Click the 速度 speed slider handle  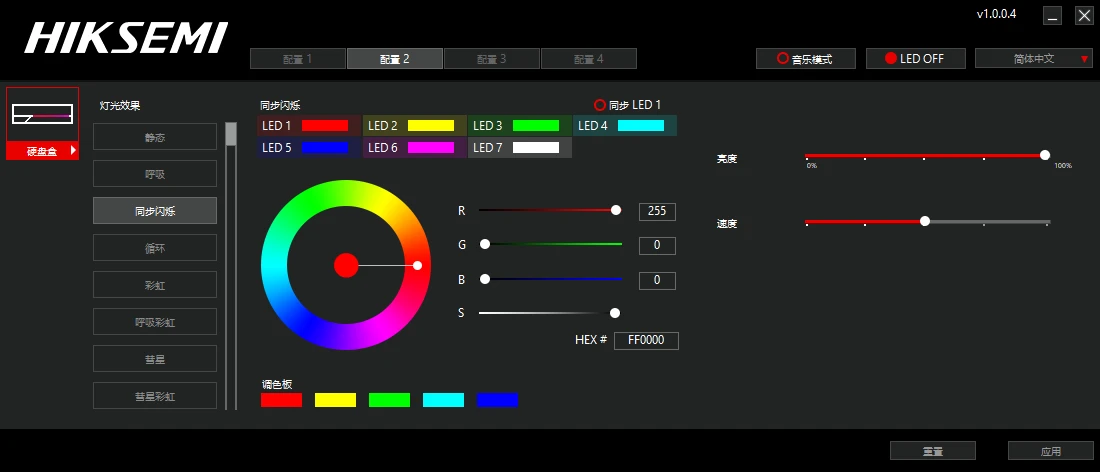[925, 221]
